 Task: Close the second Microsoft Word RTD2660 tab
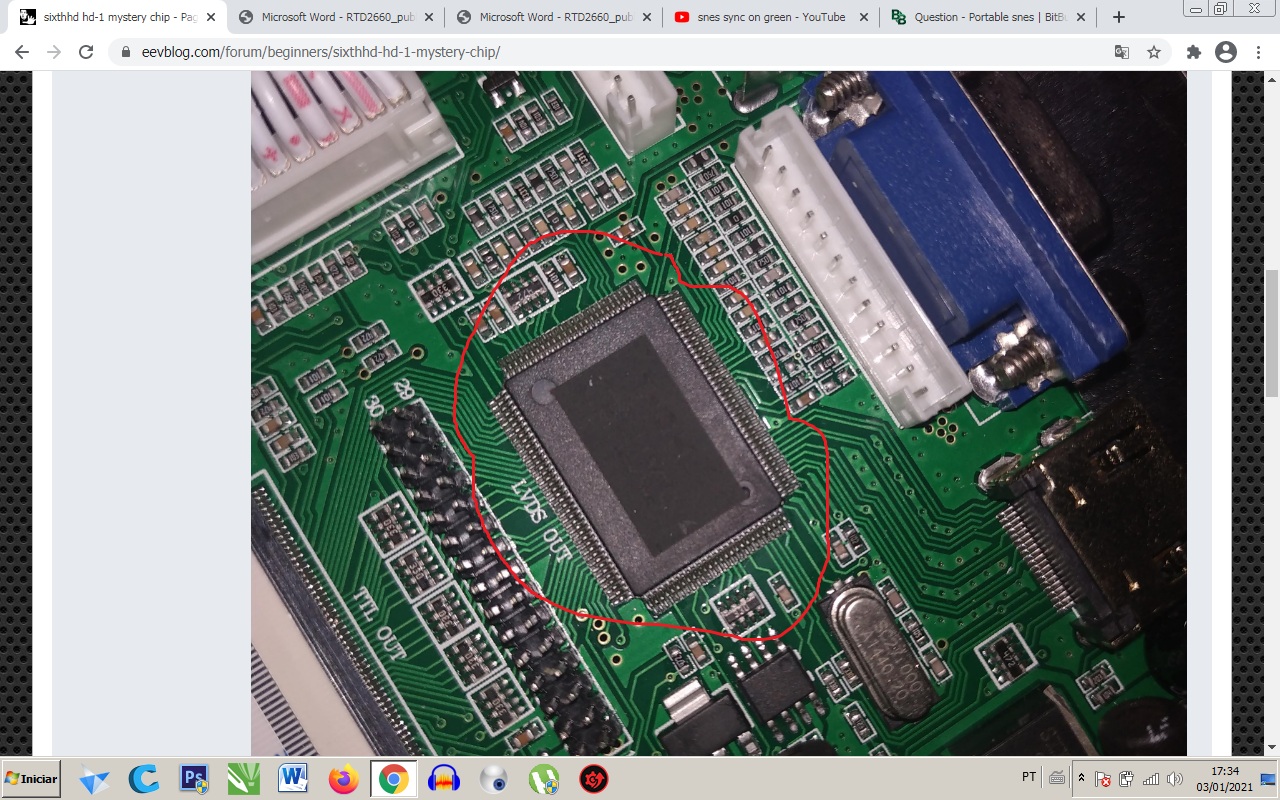point(645,17)
